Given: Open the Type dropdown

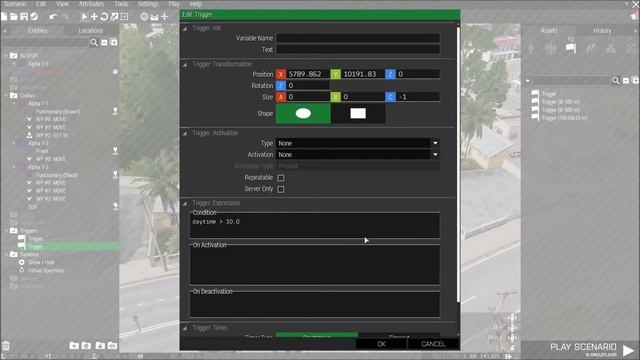Looking at the screenshot, I should coord(358,143).
